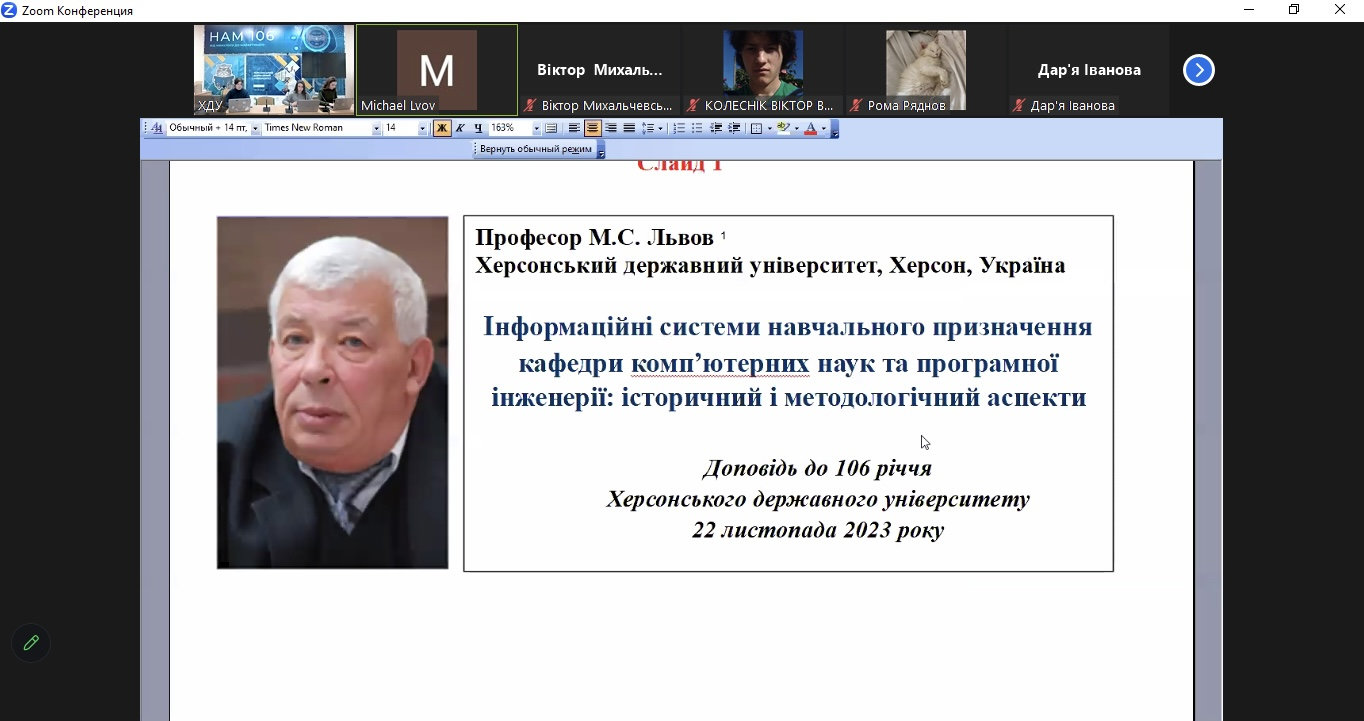The width and height of the screenshot is (1364, 721).
Task: Toggle Bold (Ж) formatting
Action: [442, 128]
